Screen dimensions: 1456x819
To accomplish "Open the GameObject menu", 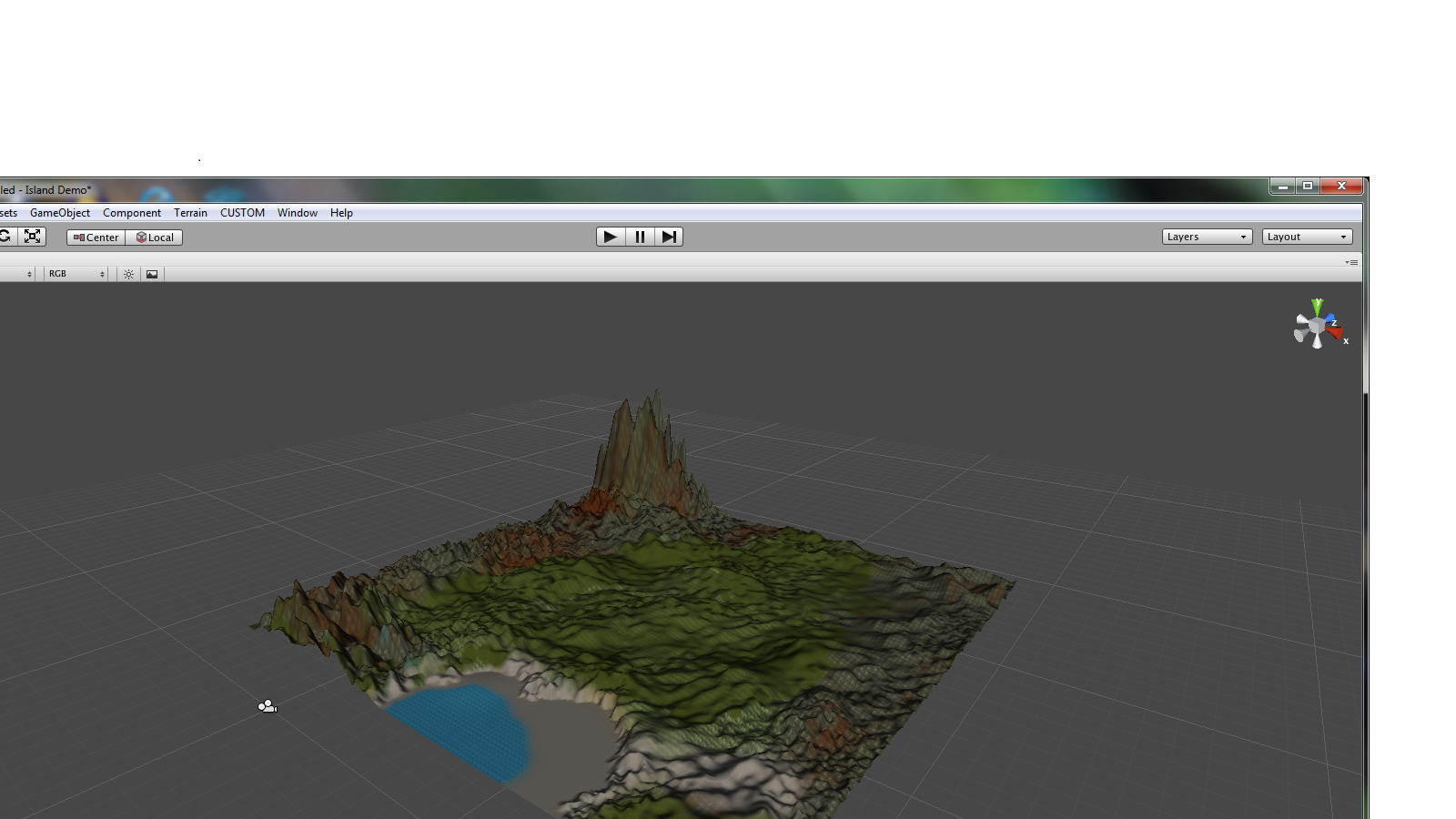I will point(60,213).
